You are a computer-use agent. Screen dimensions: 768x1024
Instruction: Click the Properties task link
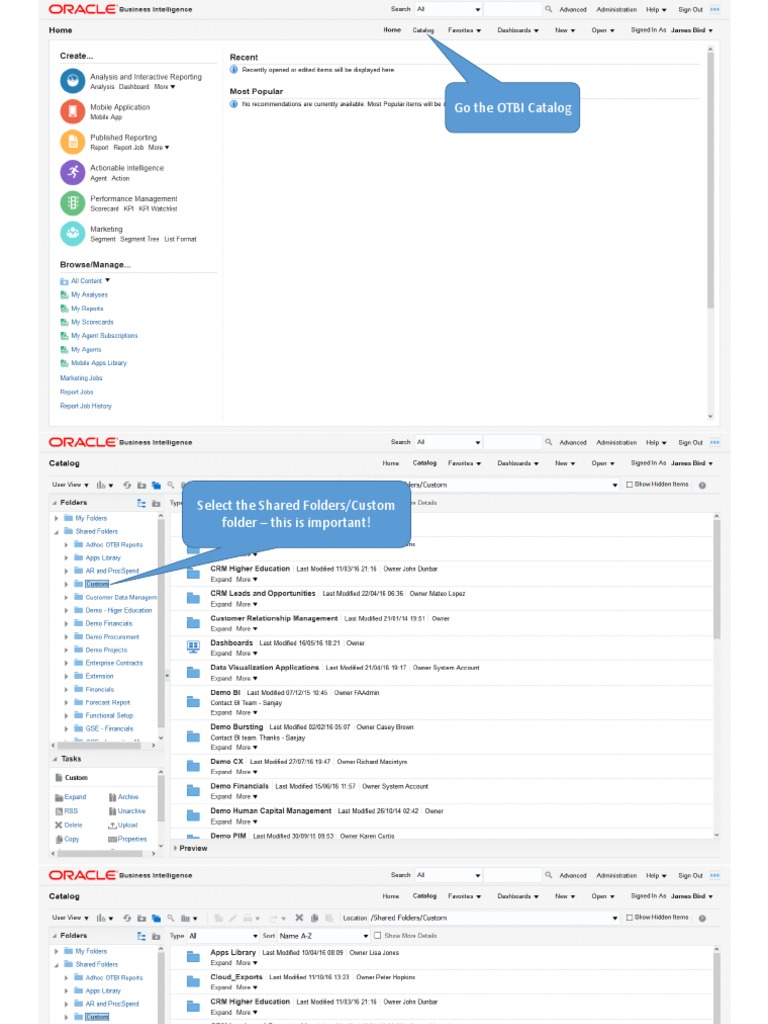133,839
